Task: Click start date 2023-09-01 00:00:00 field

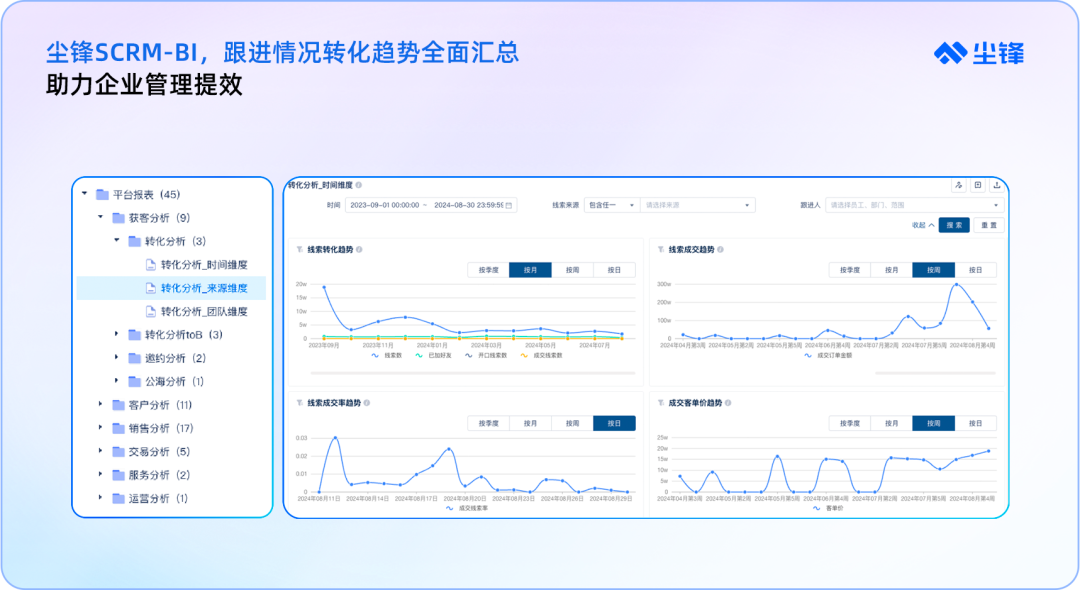Action: pyautogui.click(x=384, y=205)
